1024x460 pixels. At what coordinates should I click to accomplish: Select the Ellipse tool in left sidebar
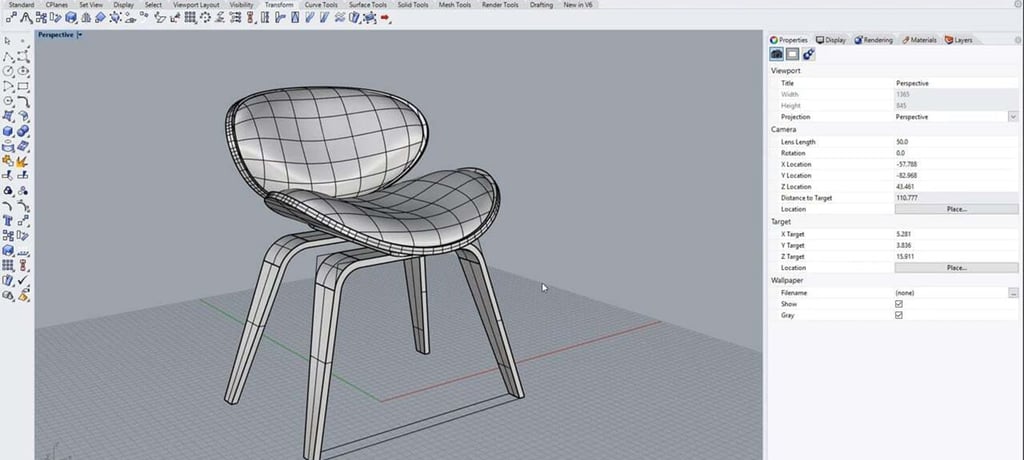23,71
